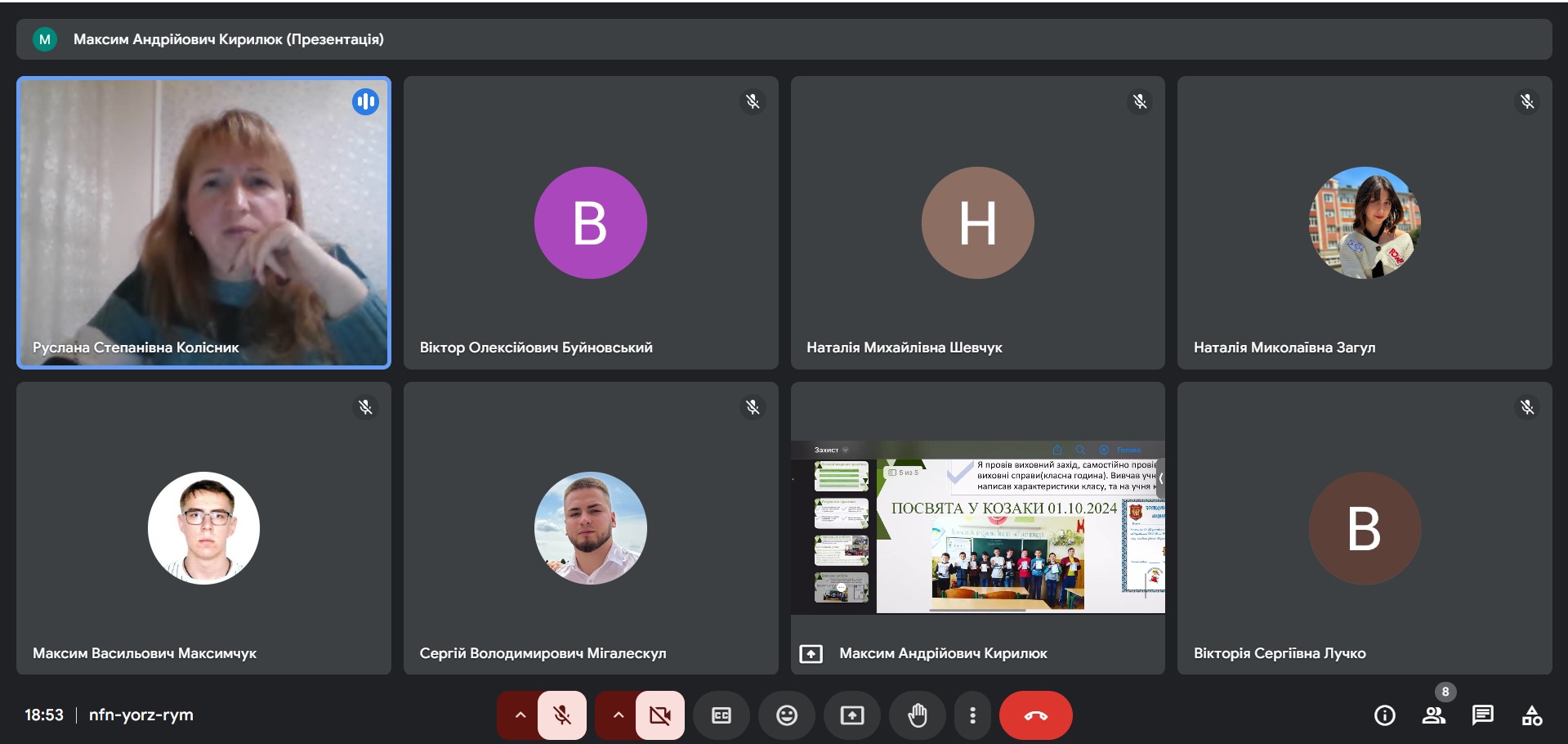Turn on closed captions
The height and width of the screenshot is (744, 1568).
click(721, 715)
